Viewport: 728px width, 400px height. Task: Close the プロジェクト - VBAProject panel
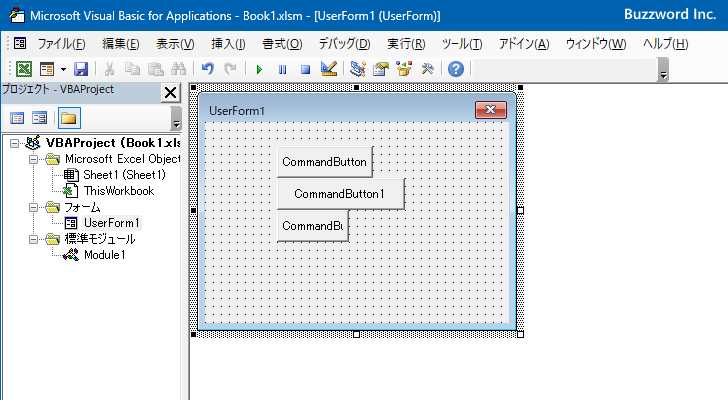pos(170,92)
